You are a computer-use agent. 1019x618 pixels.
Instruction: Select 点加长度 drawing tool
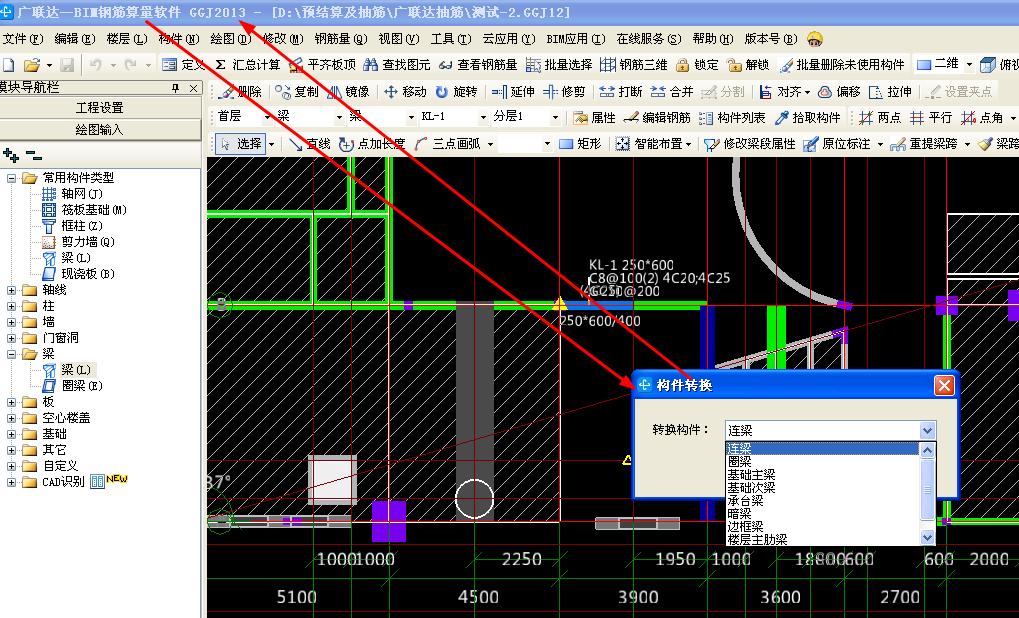372,144
